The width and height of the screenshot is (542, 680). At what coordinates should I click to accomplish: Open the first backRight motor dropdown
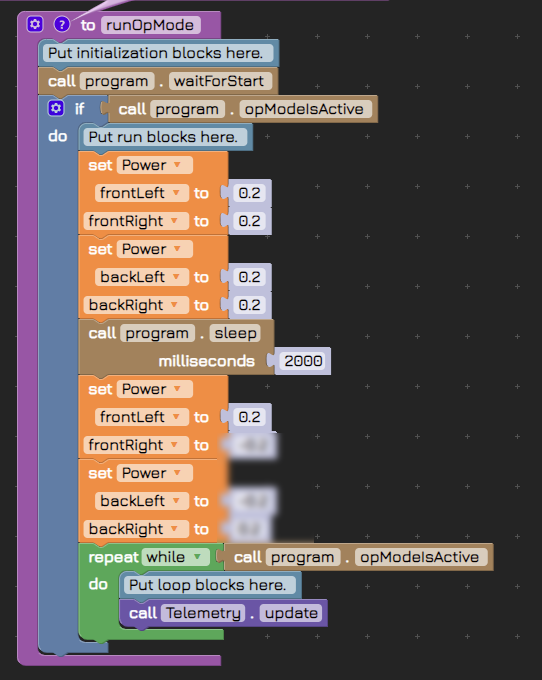coord(136,305)
